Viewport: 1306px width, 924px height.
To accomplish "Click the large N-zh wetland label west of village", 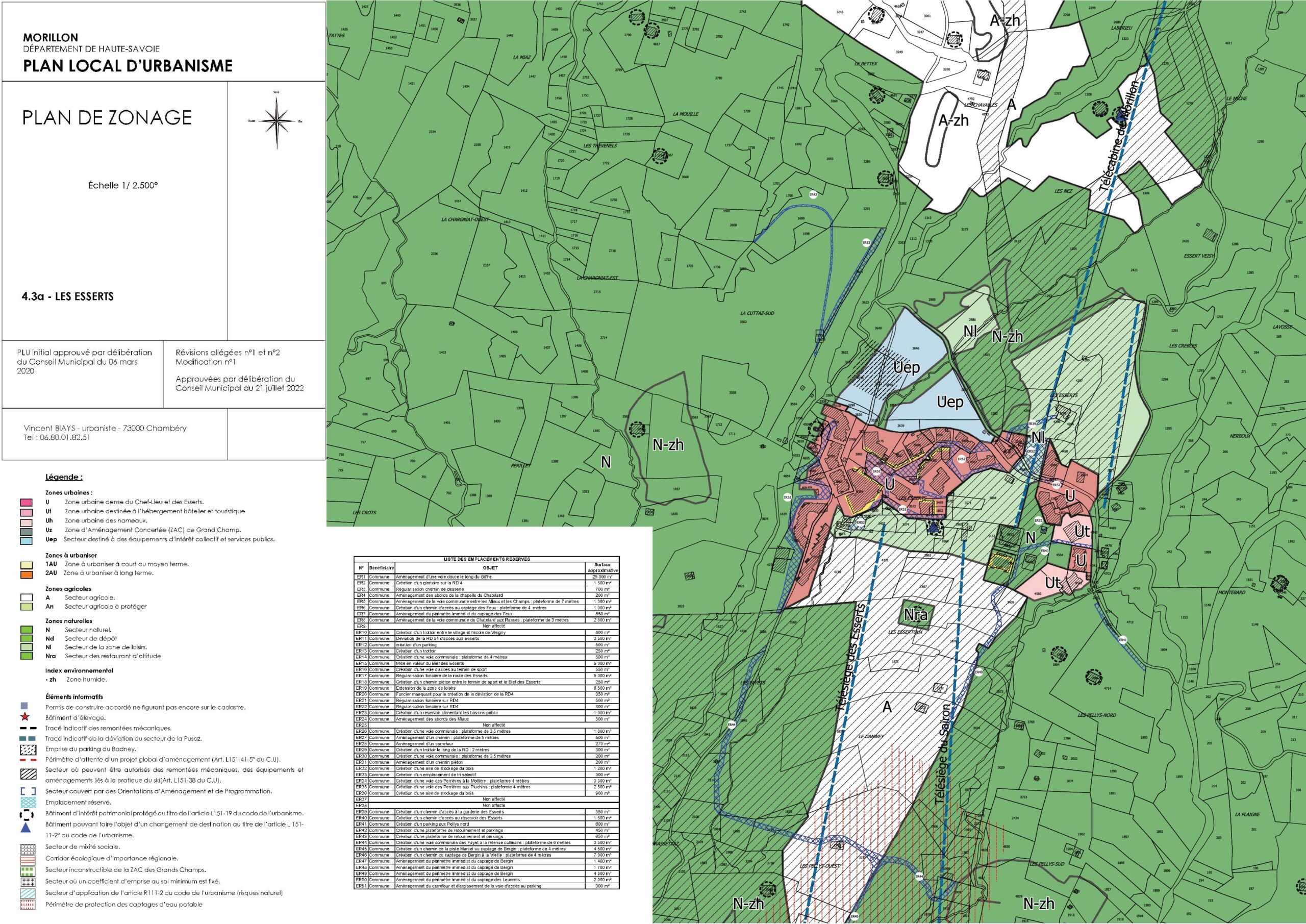I will coord(668,445).
